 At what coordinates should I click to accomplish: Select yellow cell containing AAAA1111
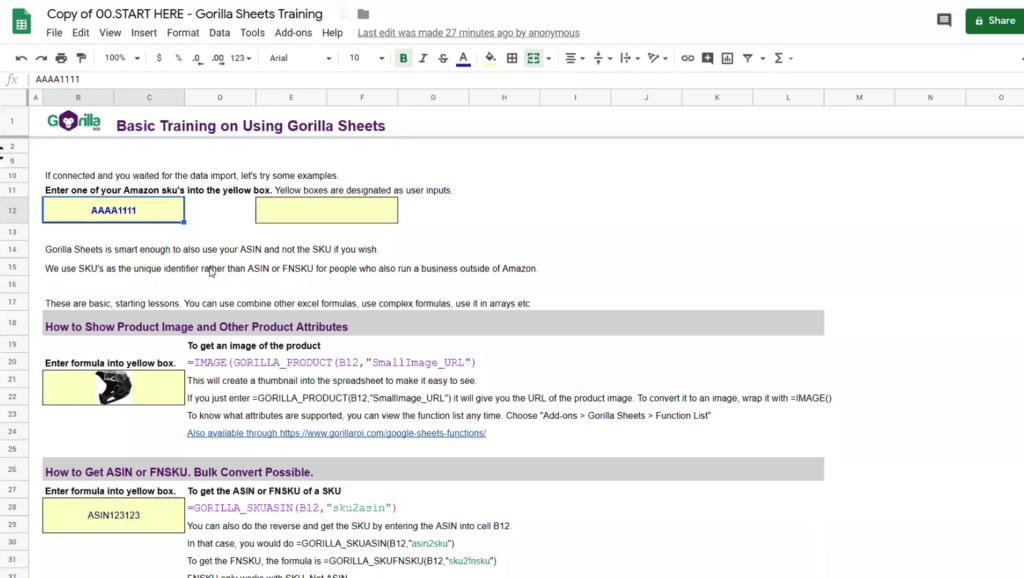click(114, 210)
